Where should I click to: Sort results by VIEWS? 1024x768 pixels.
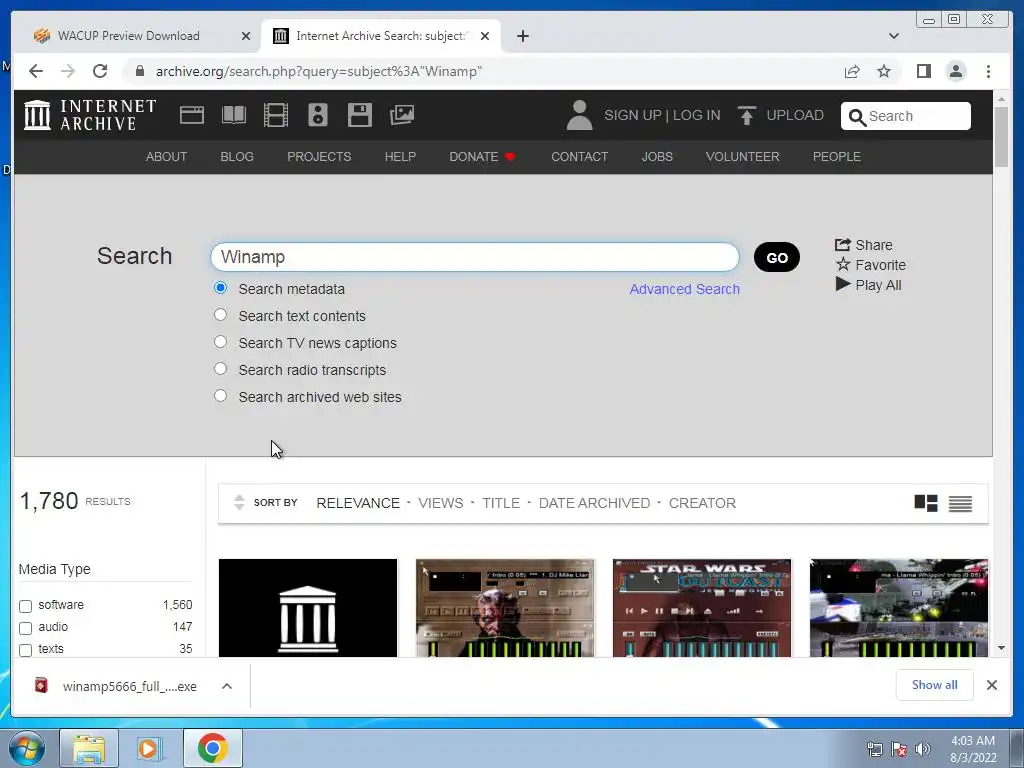(441, 503)
